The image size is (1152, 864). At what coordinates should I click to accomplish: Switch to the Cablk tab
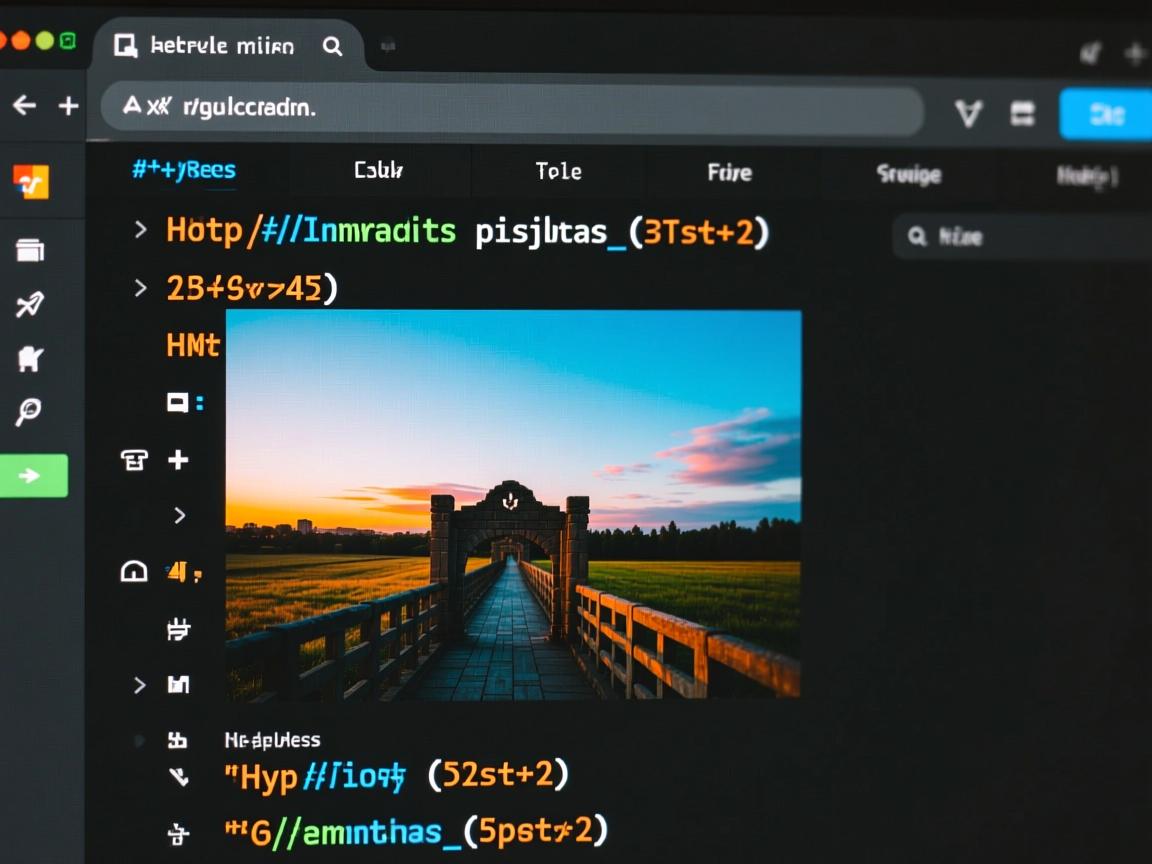coord(378,171)
